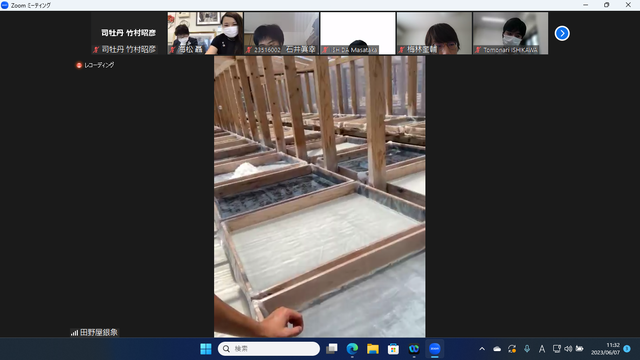Click the muted microphone icon on Tomonari ISHIKAWA tile
This screenshot has width=640, height=360.
tap(478, 50)
